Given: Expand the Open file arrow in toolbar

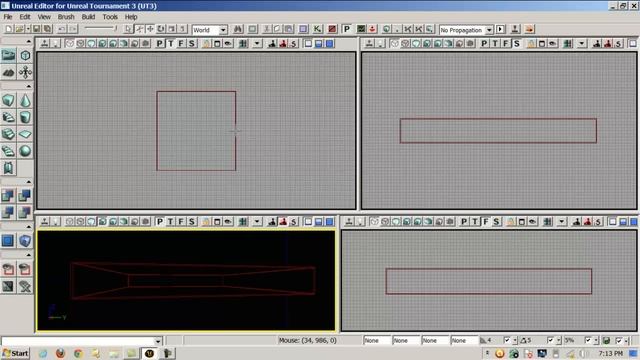Looking at the screenshot, I should pos(28,29).
